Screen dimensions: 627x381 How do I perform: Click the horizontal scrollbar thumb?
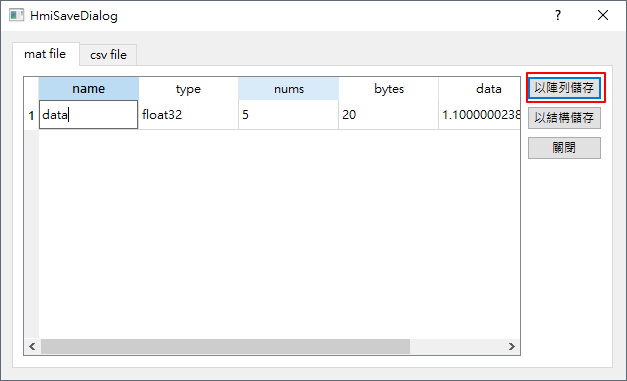tap(225, 347)
